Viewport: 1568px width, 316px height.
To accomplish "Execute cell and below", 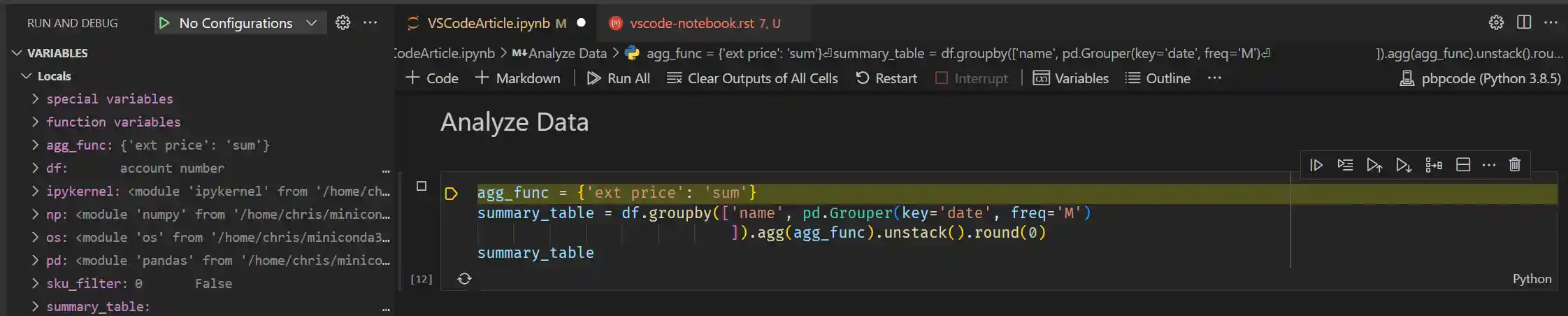I will pos(1403,165).
